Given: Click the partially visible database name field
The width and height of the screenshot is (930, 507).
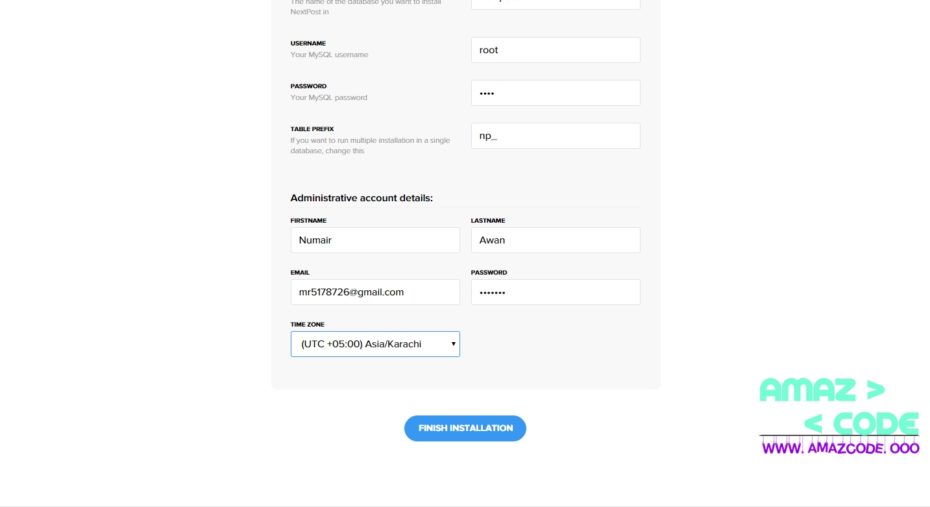Looking at the screenshot, I should point(556,4).
